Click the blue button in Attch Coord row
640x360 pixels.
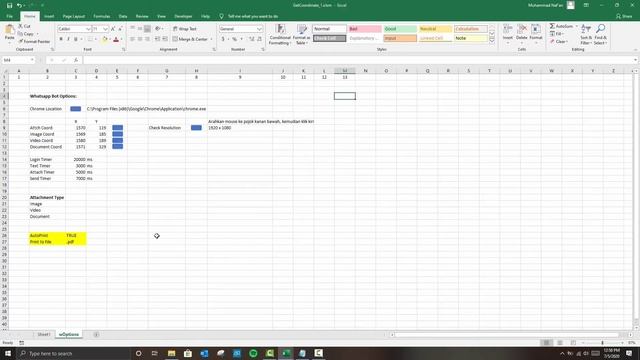118,128
